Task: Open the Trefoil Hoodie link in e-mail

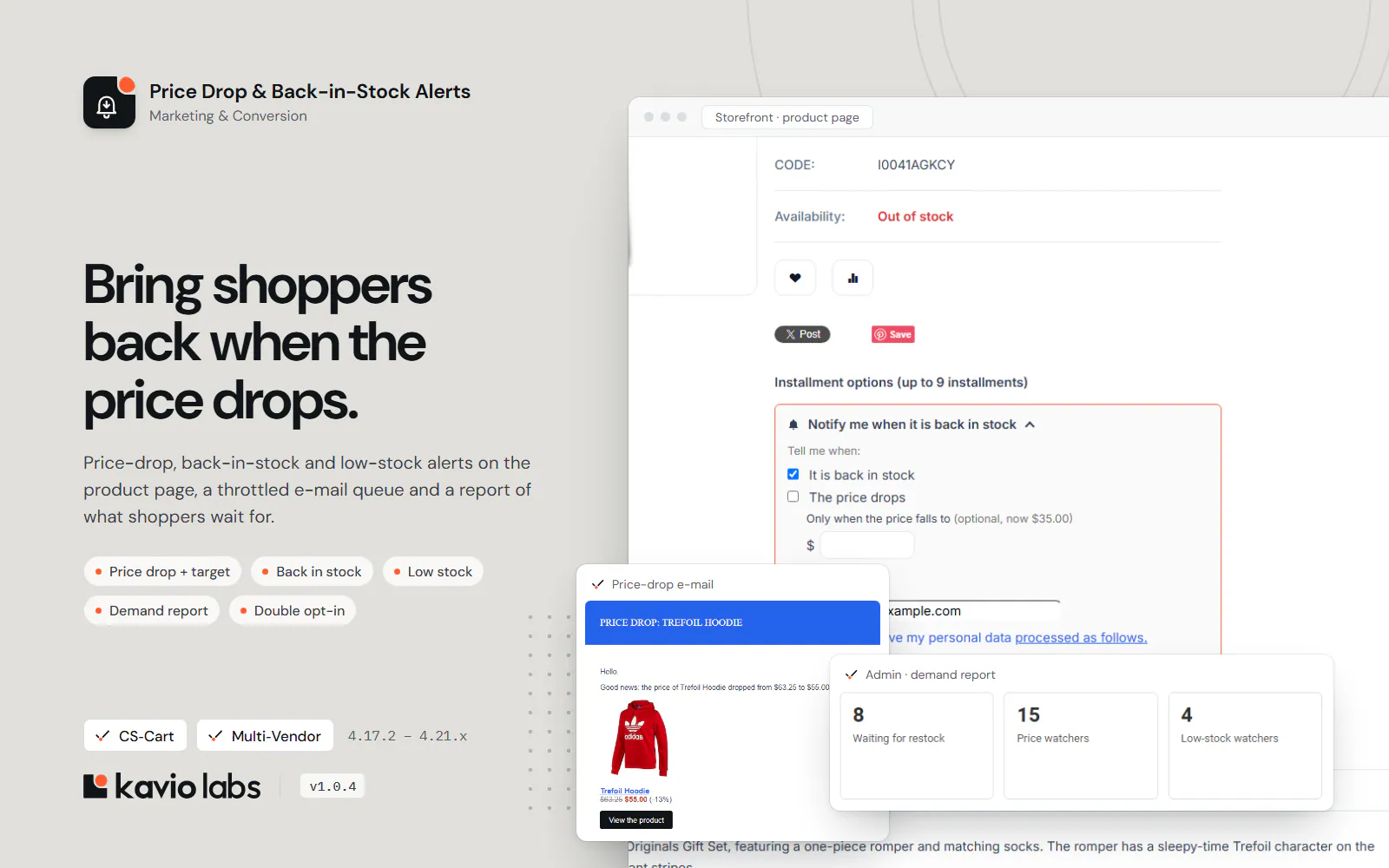Action: pyautogui.click(x=625, y=791)
